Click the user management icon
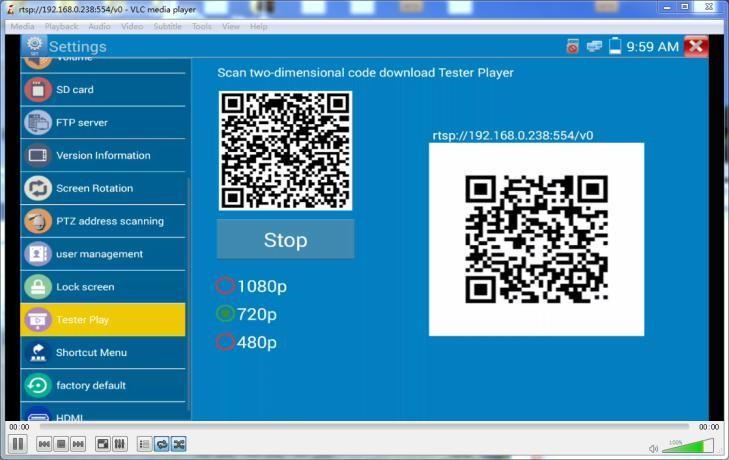Image resolution: width=729 pixels, height=460 pixels. point(38,254)
